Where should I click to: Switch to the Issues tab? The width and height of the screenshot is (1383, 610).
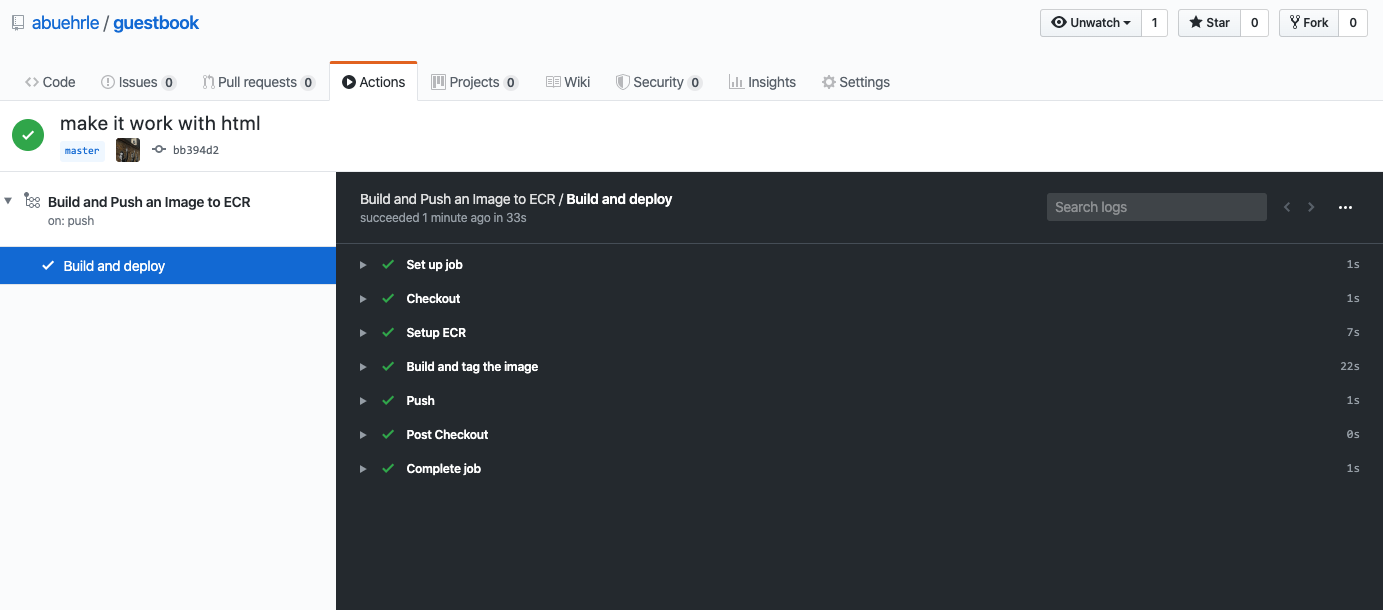pos(139,82)
